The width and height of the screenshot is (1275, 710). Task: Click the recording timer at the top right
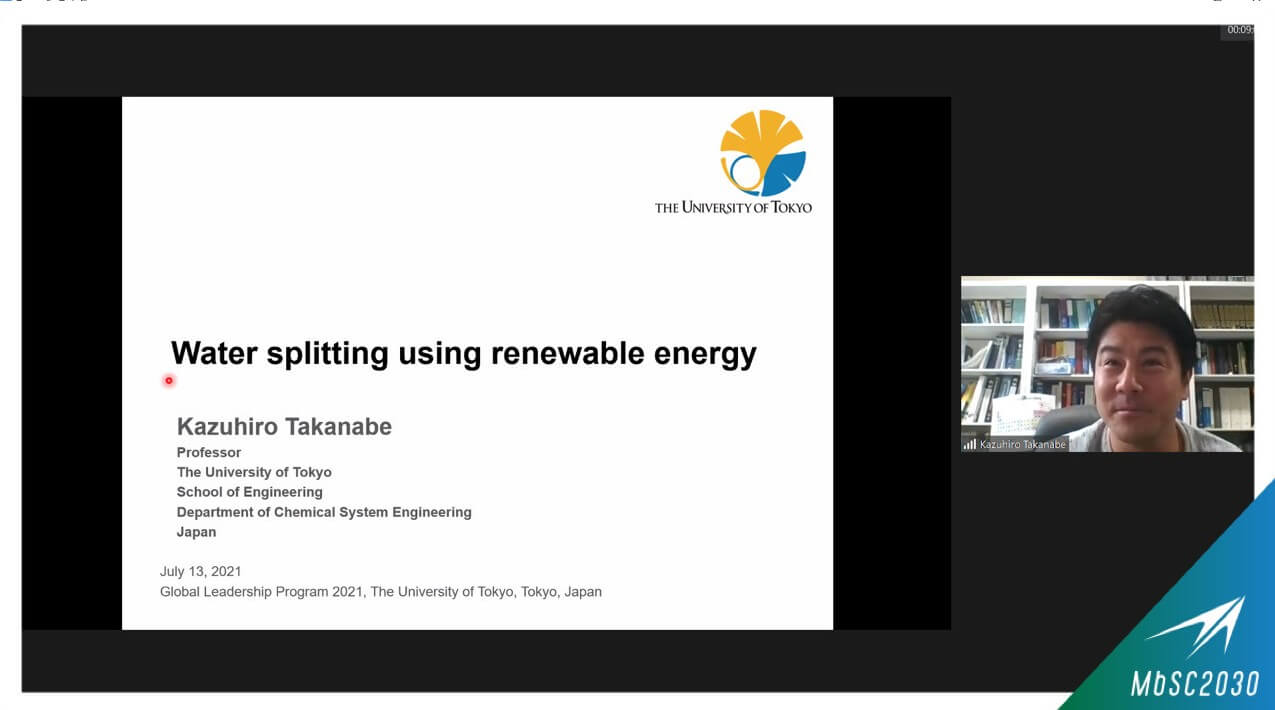point(1240,30)
